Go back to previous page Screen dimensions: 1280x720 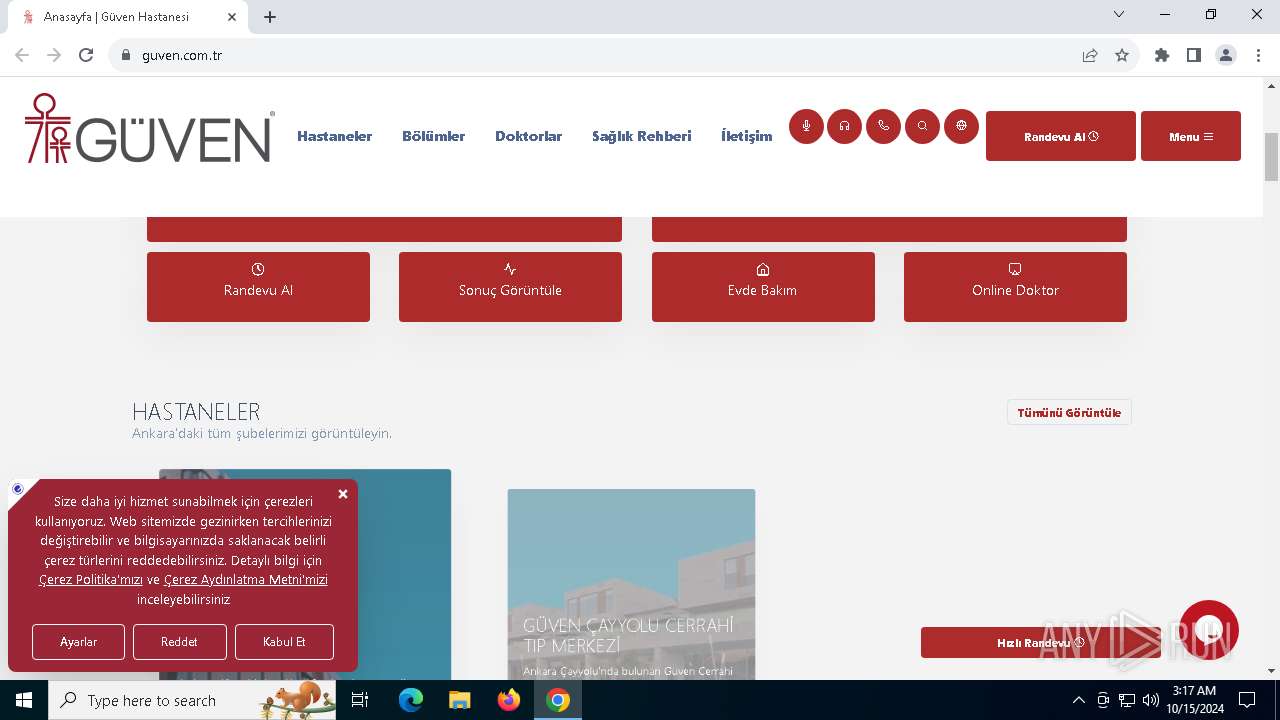coord(22,55)
